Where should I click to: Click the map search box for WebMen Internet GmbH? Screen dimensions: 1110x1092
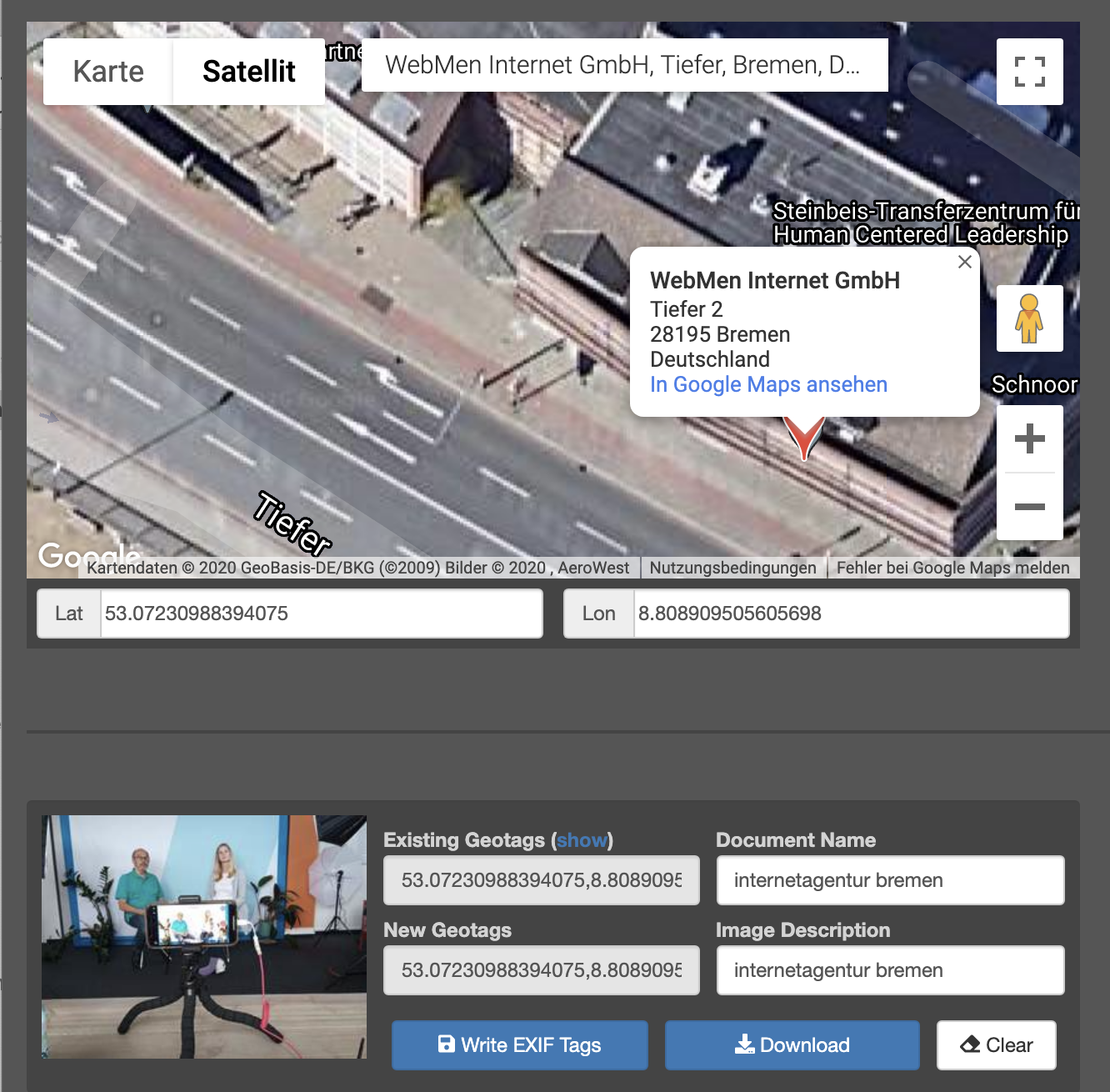[625, 65]
